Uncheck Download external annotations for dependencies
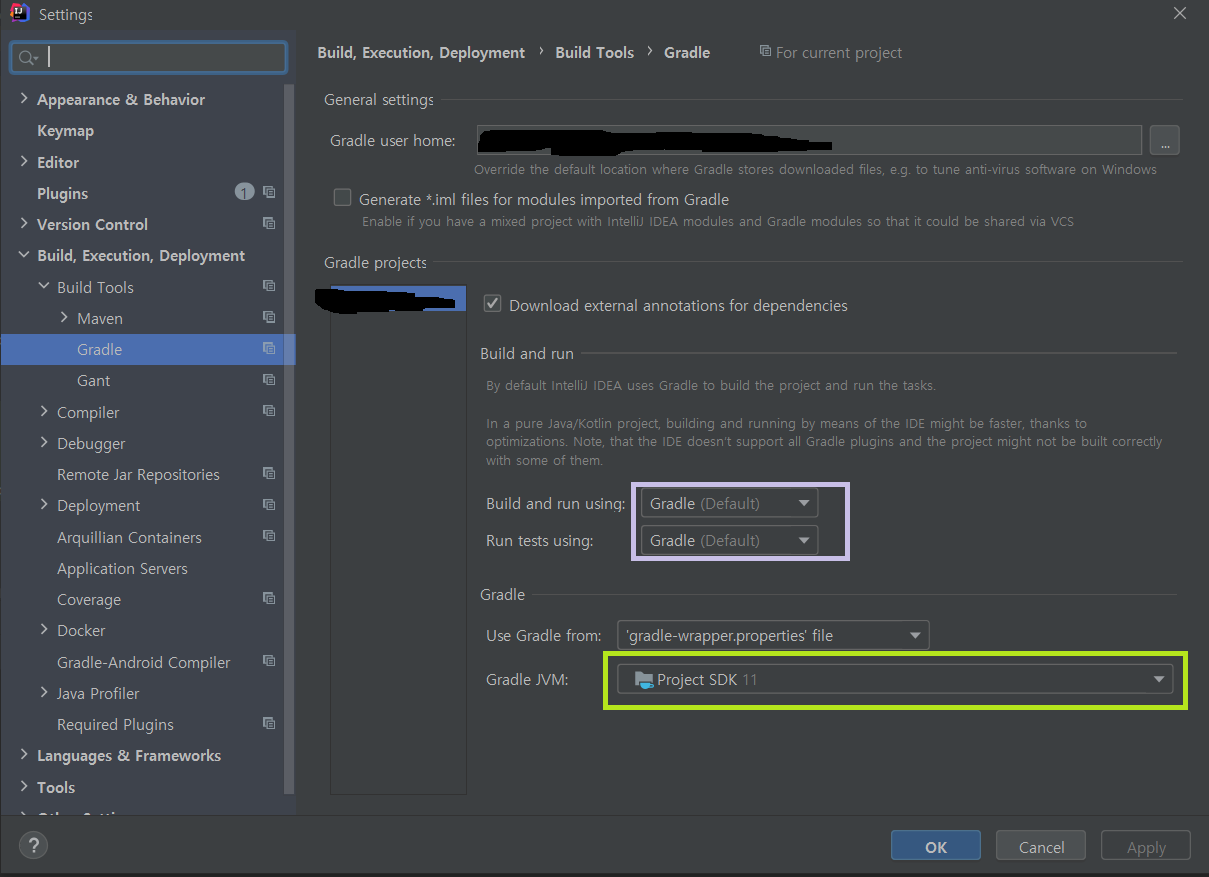The height and width of the screenshot is (877, 1209). point(492,304)
